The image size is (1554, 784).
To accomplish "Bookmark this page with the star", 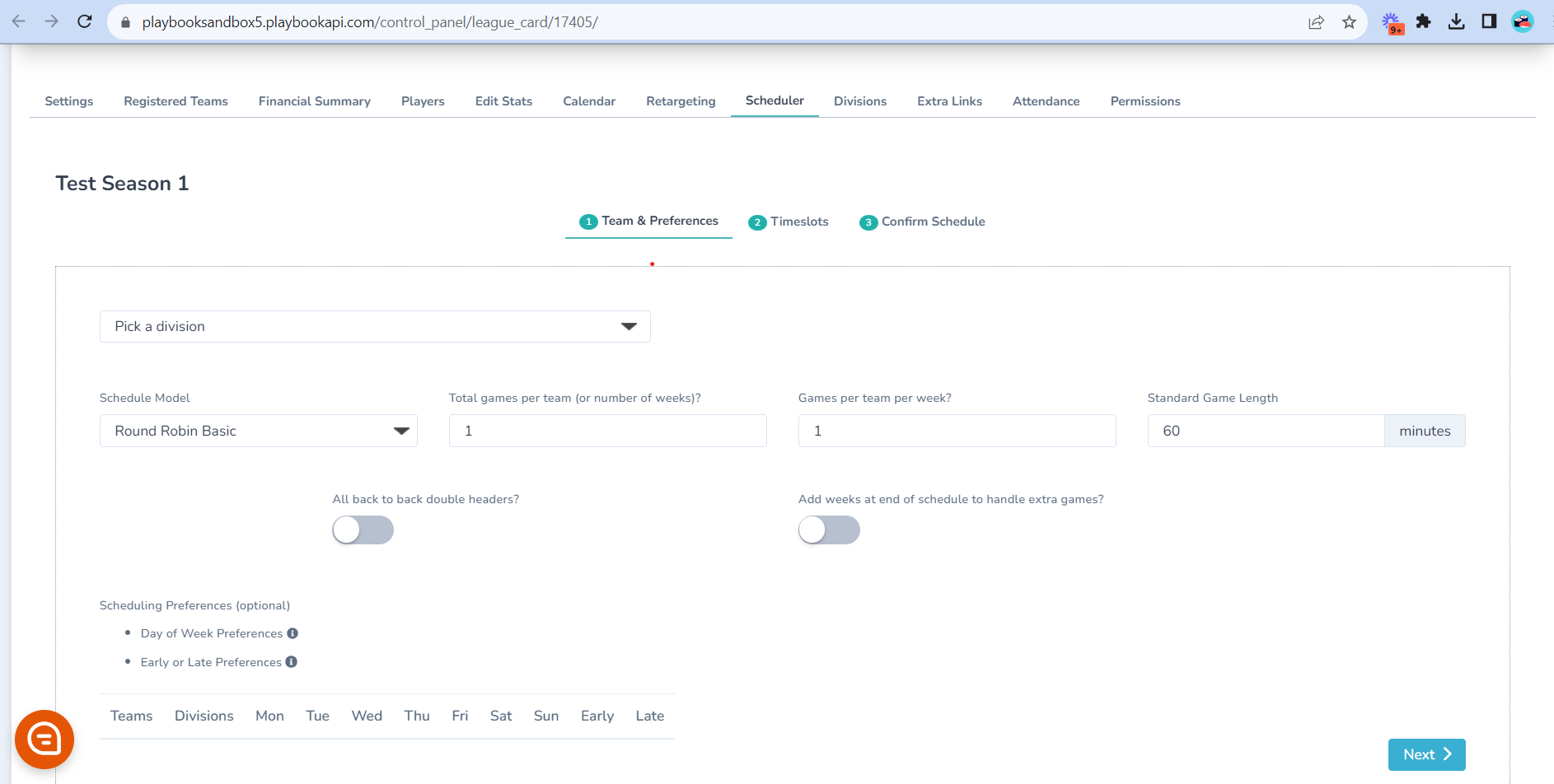I will tap(1349, 22).
